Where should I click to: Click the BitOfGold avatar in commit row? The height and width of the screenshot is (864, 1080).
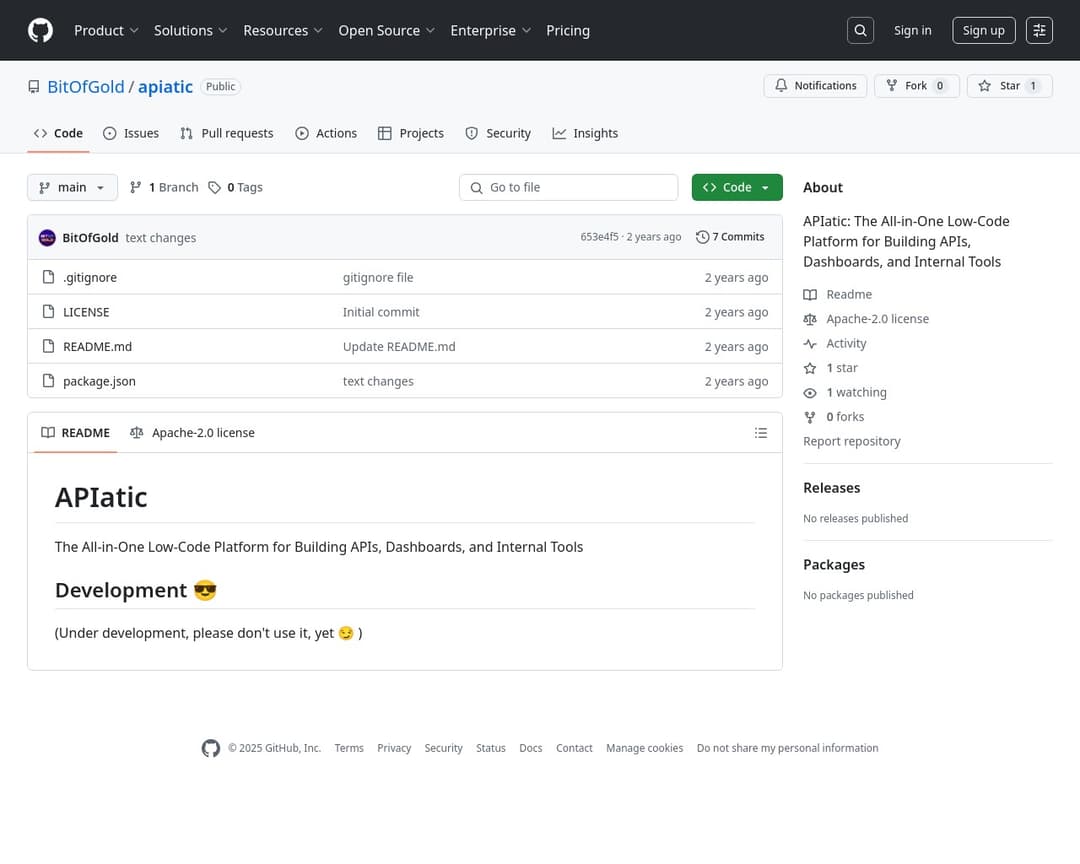pyautogui.click(x=48, y=238)
